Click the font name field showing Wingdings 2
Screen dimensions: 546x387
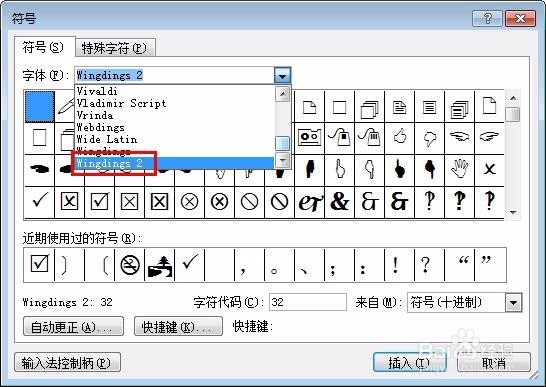[x=174, y=75]
